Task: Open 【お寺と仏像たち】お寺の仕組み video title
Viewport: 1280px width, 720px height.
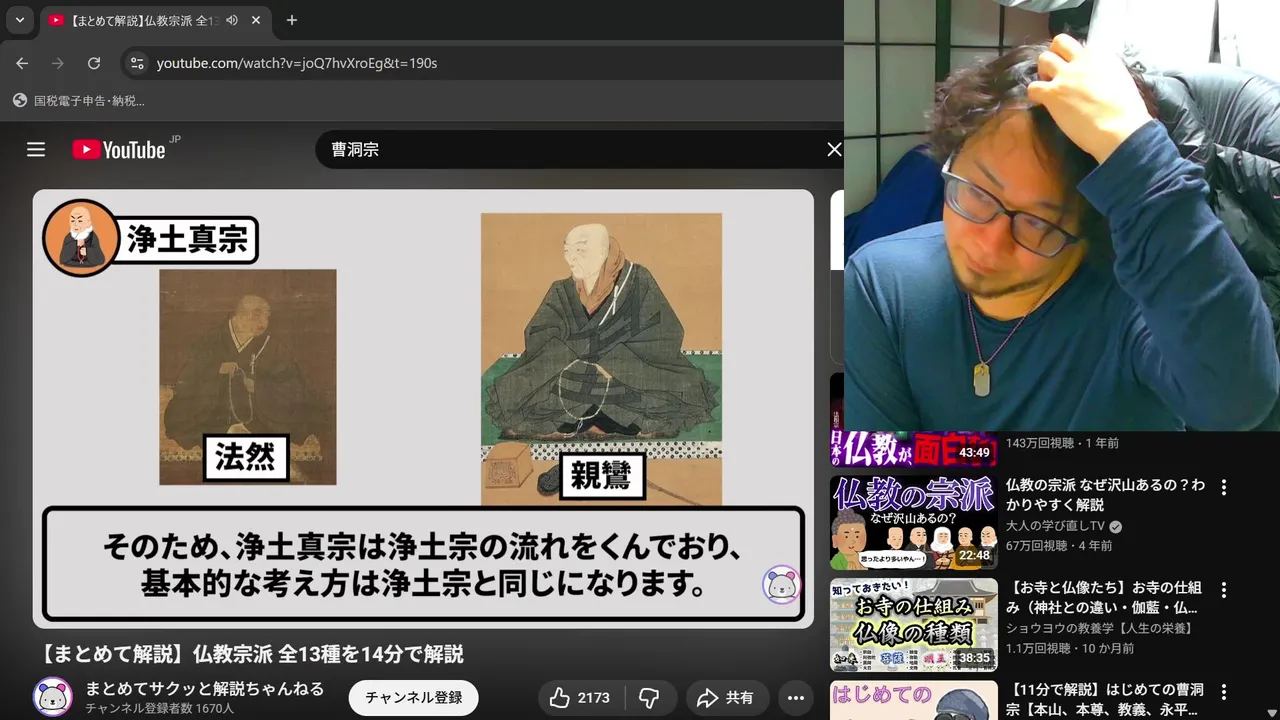Action: pos(1104,597)
